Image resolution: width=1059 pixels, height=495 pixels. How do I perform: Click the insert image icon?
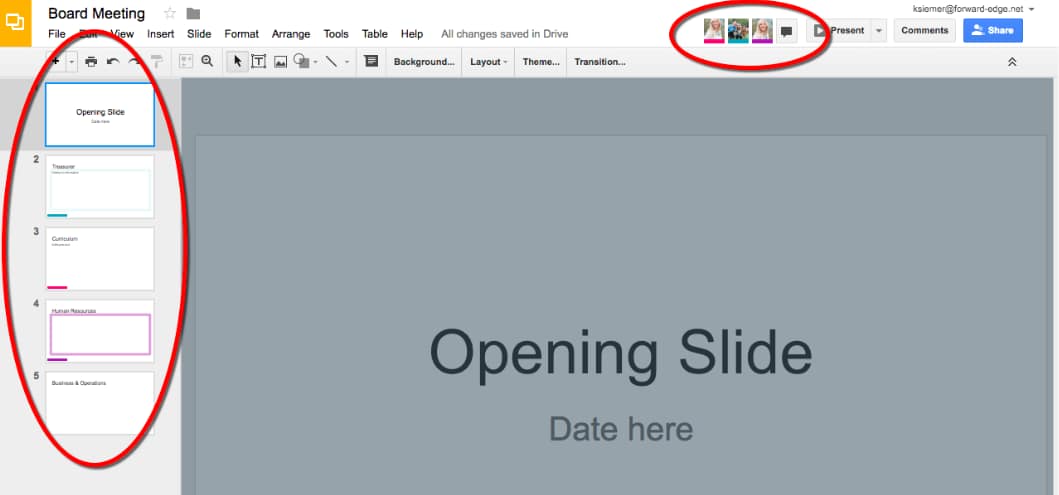click(280, 62)
